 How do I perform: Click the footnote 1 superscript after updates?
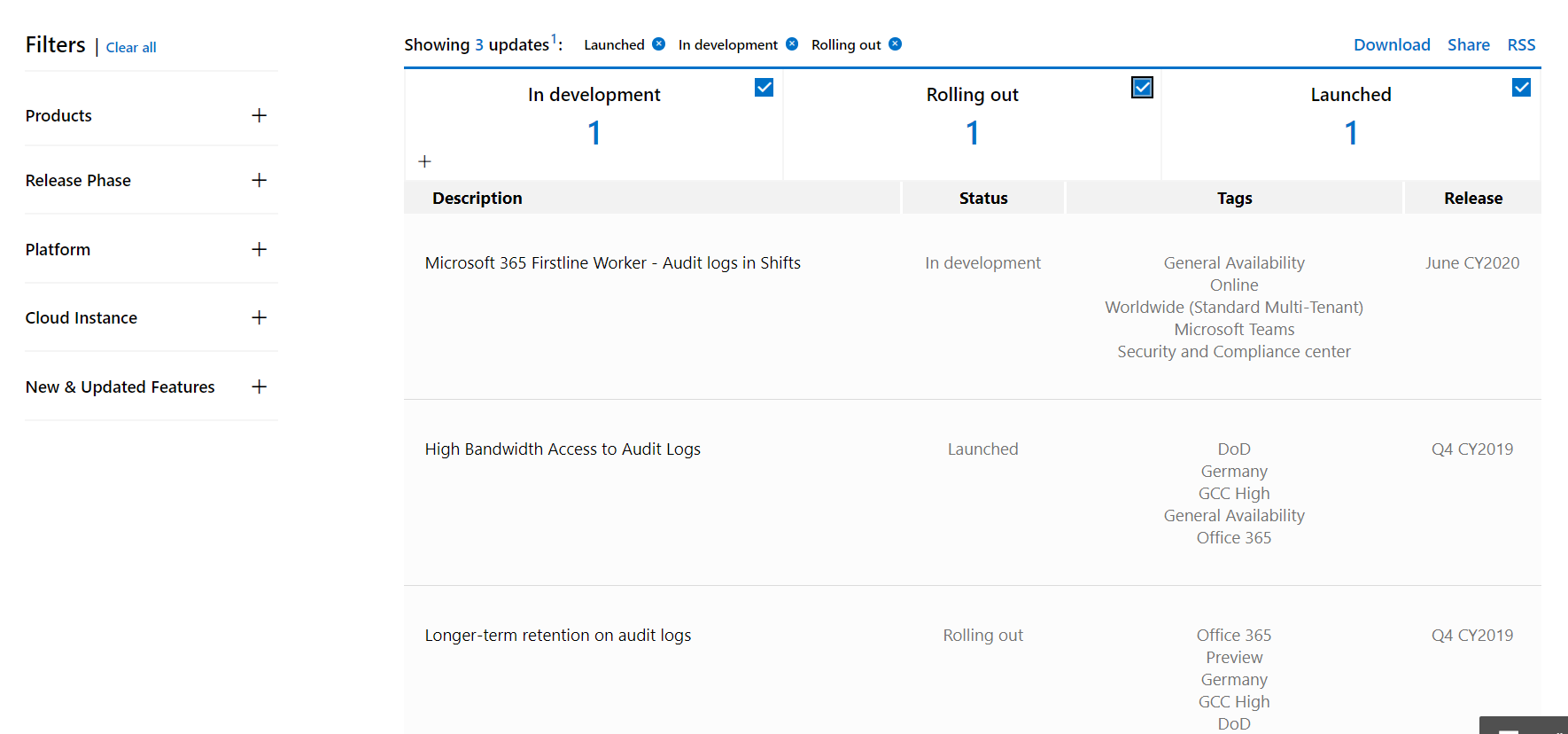pos(555,38)
